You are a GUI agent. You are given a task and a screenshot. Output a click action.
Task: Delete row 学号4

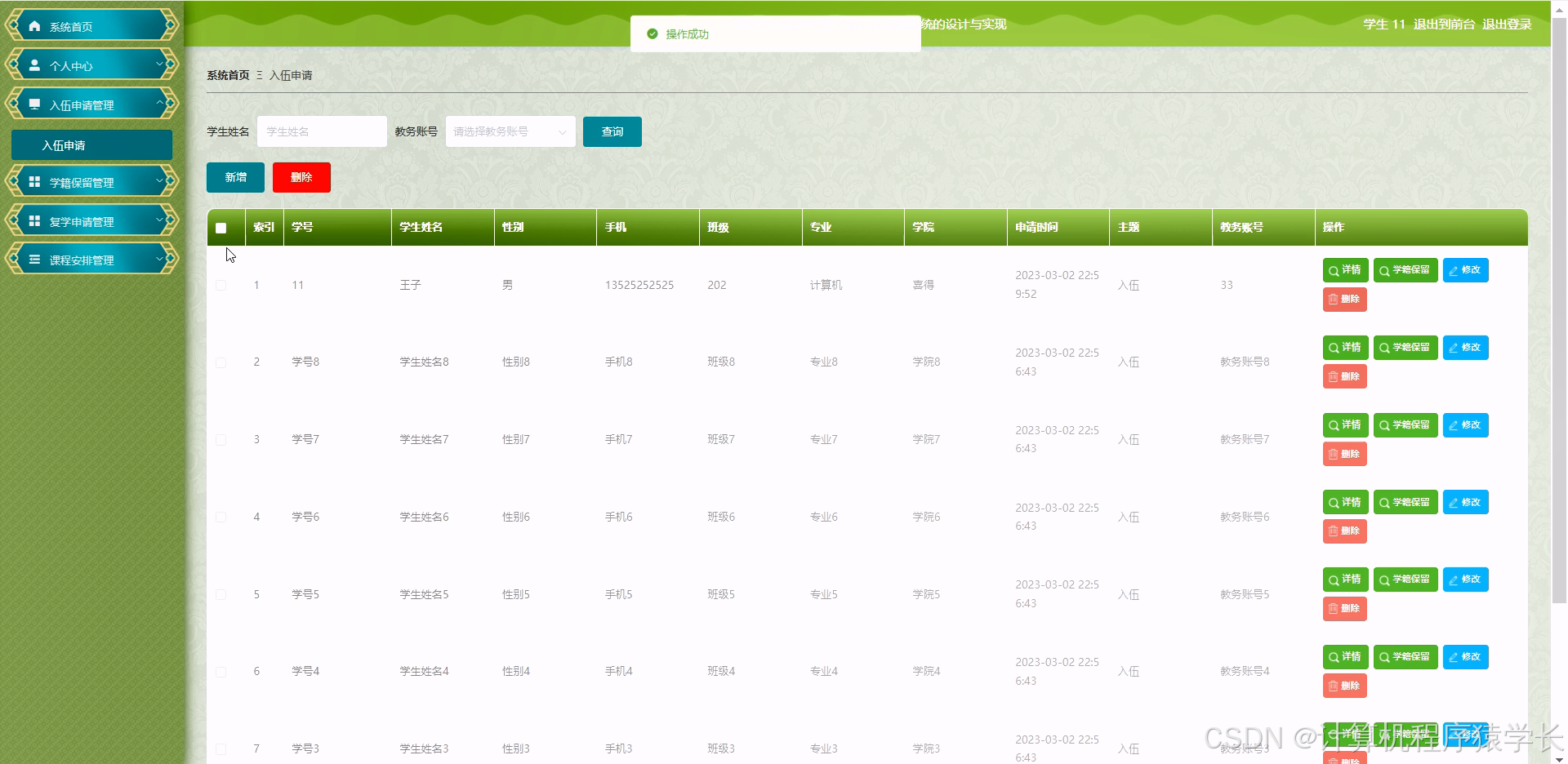coord(1344,686)
